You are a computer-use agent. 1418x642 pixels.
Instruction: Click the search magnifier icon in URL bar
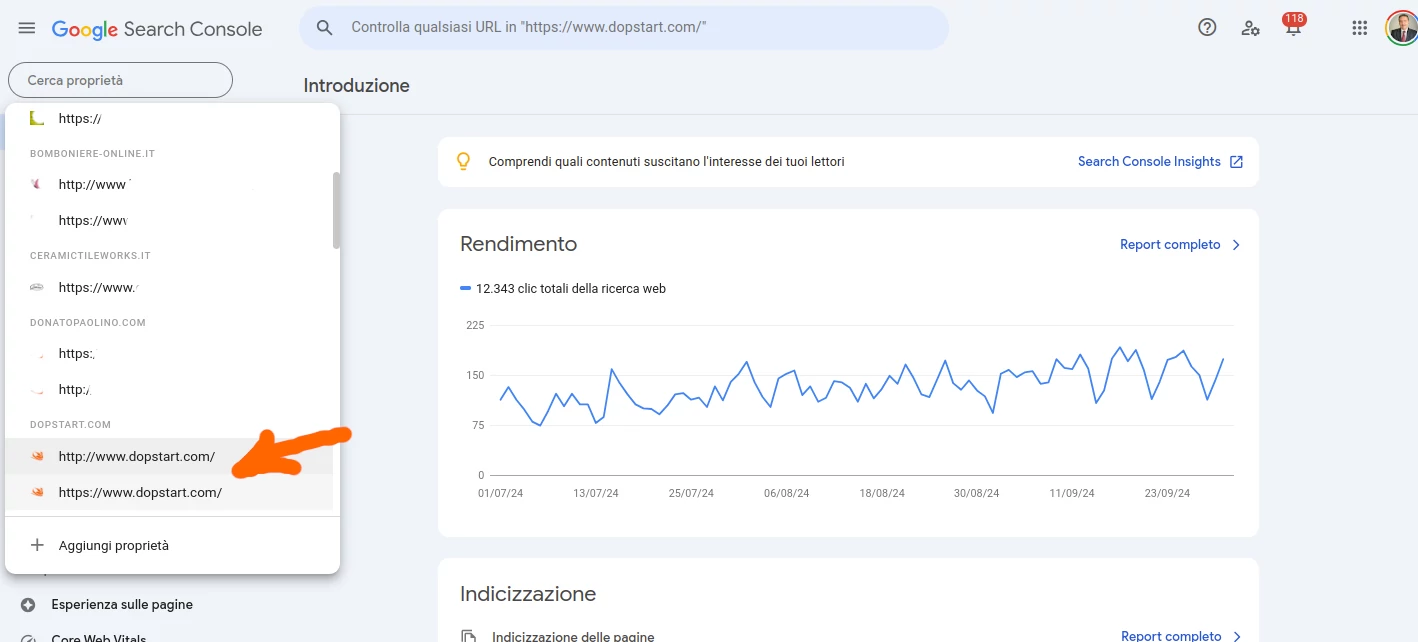coord(324,28)
